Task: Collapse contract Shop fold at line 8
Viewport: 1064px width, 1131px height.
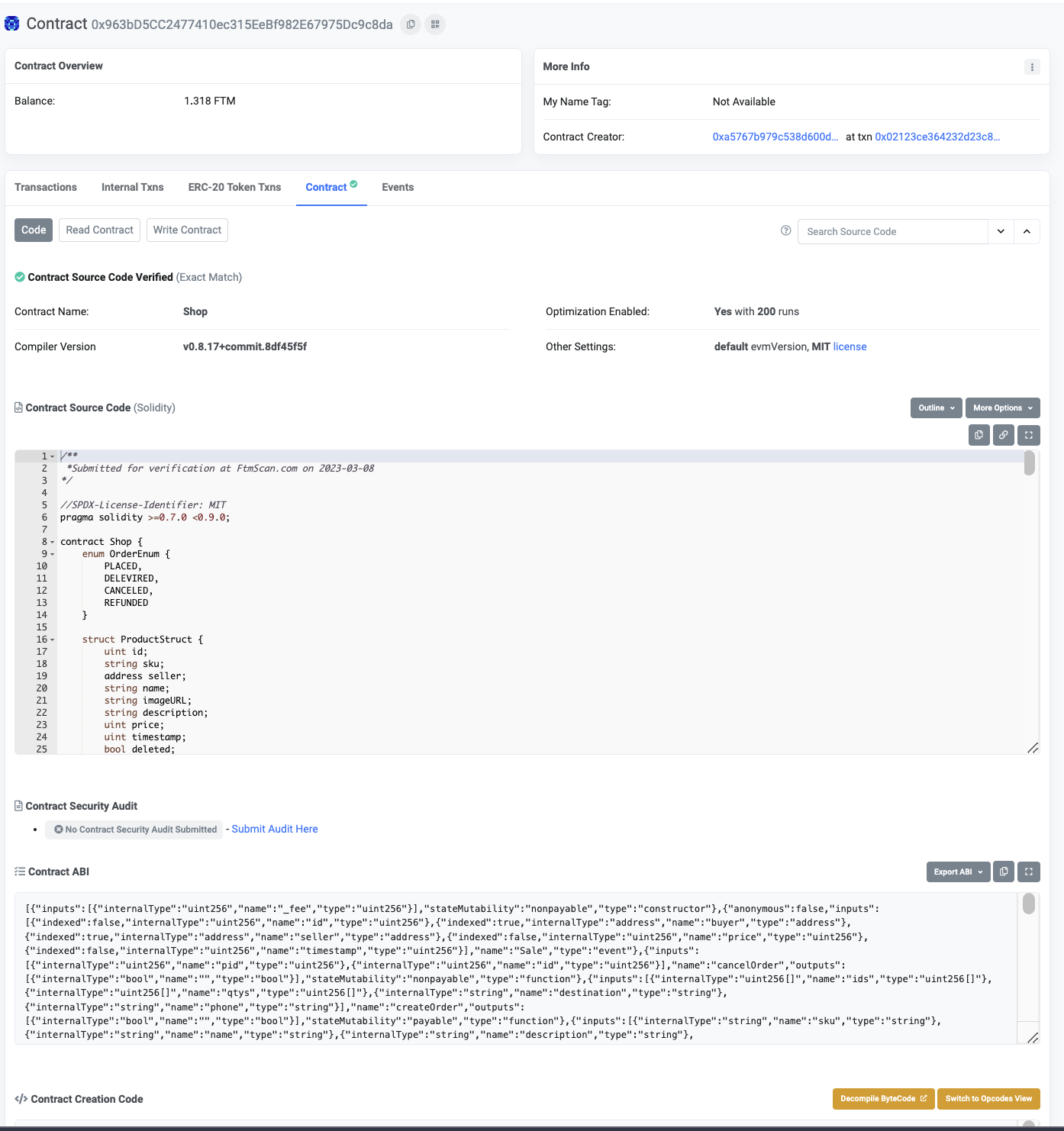Action: coord(53,542)
